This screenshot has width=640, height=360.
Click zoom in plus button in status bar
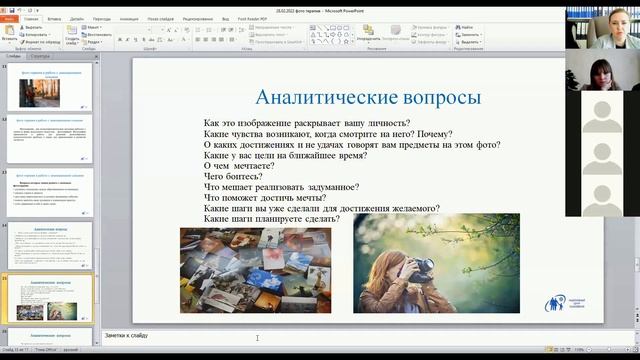point(627,350)
